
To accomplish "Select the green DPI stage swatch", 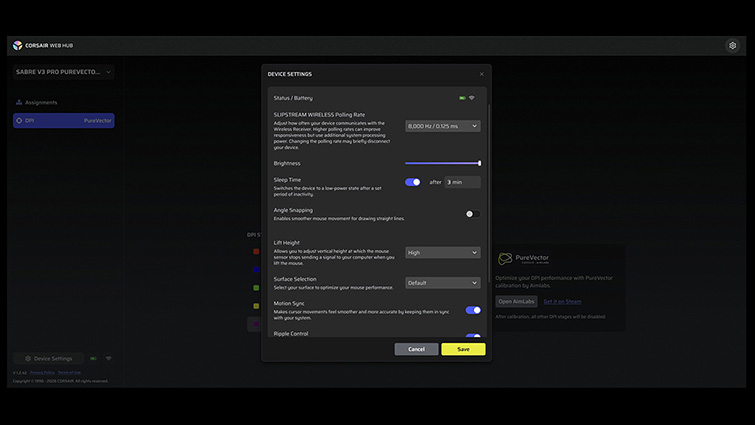I will [256, 288].
